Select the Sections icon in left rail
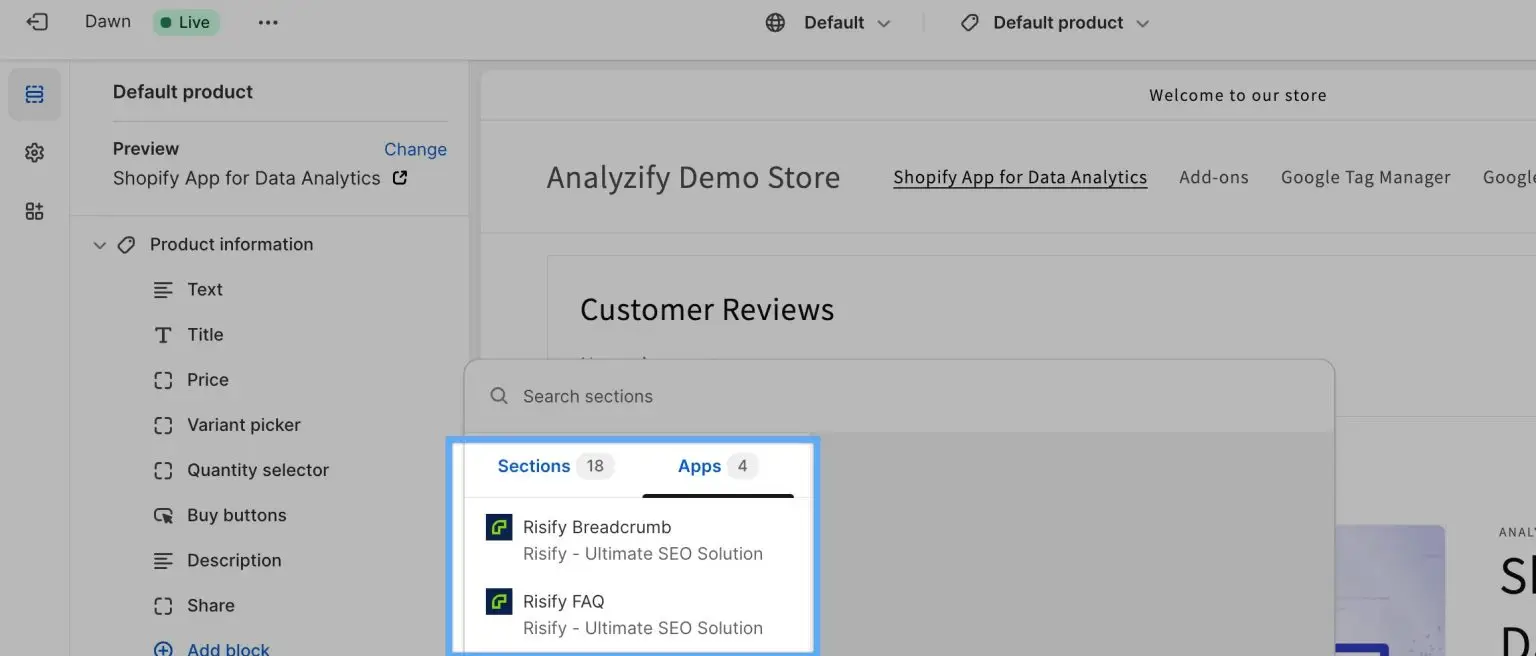 (x=35, y=94)
